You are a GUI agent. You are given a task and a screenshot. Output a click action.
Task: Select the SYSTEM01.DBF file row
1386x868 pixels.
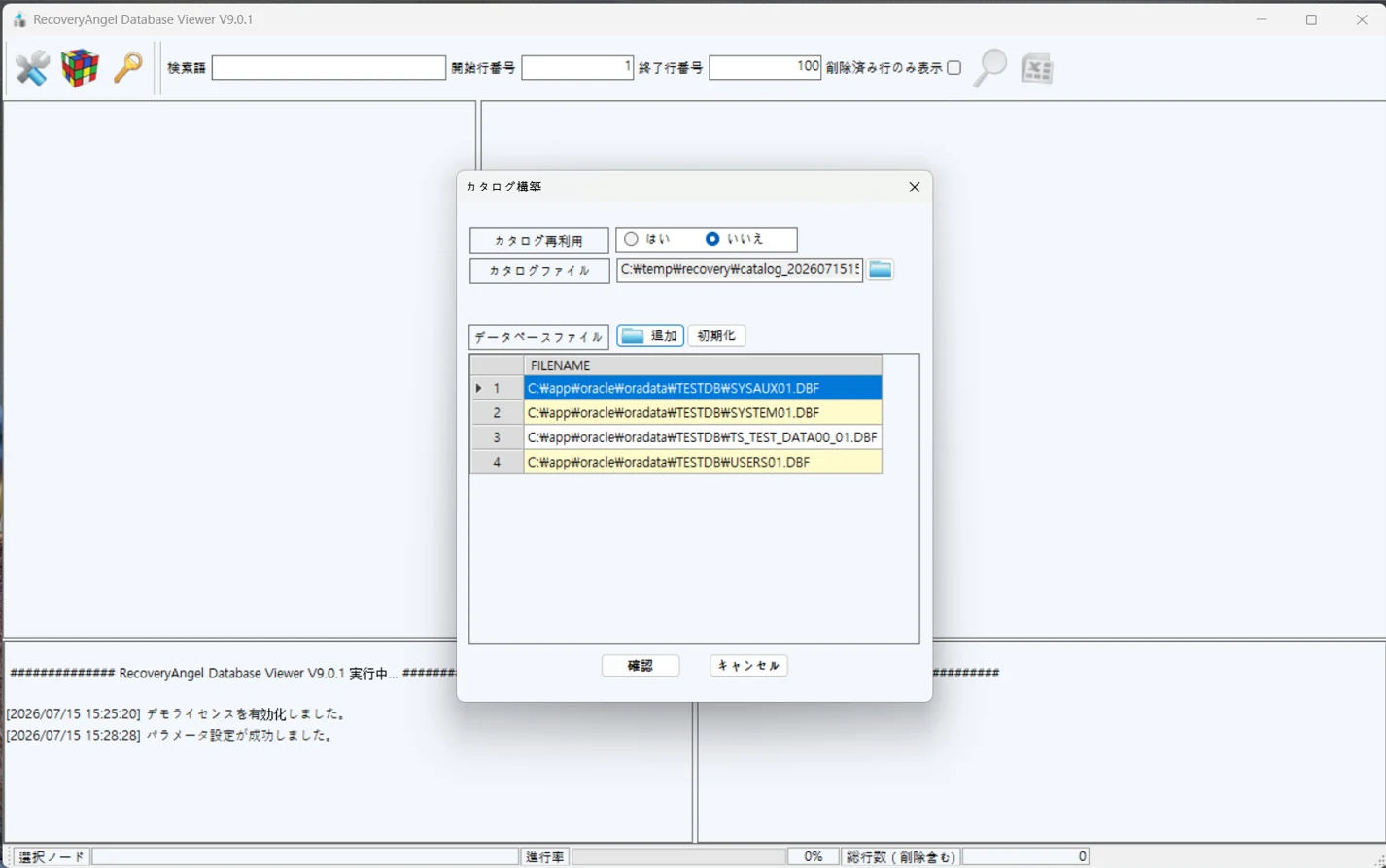pyautogui.click(x=703, y=413)
